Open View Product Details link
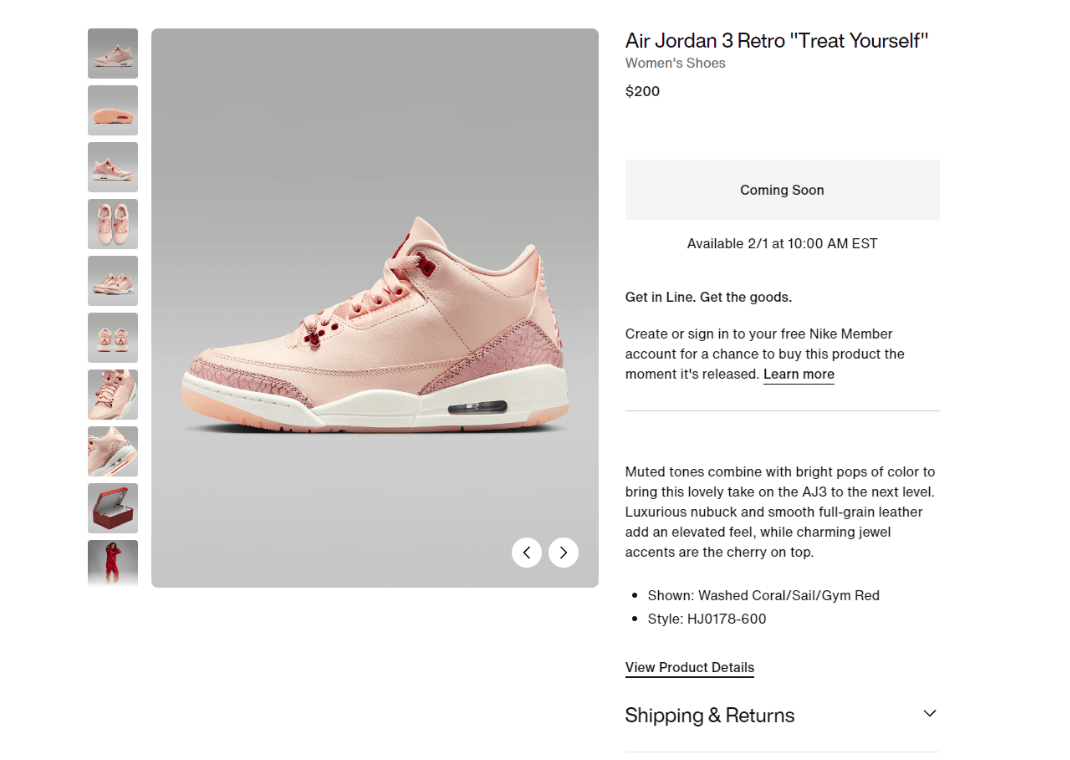Image resolution: width=1070 pixels, height=760 pixels. 689,667
